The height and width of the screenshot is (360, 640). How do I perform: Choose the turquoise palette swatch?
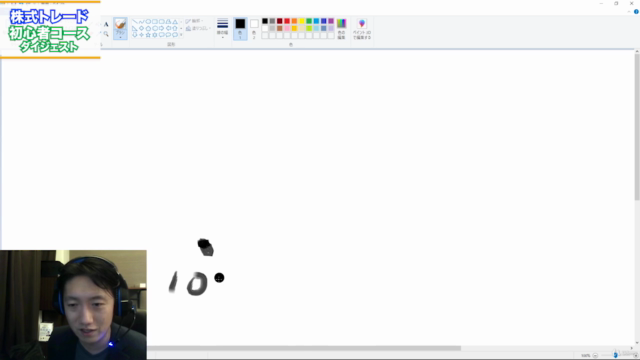(x=316, y=21)
